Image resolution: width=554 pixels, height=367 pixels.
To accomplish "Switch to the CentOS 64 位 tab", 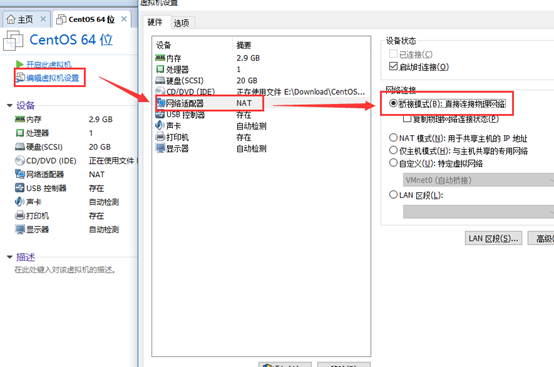I will [92, 19].
